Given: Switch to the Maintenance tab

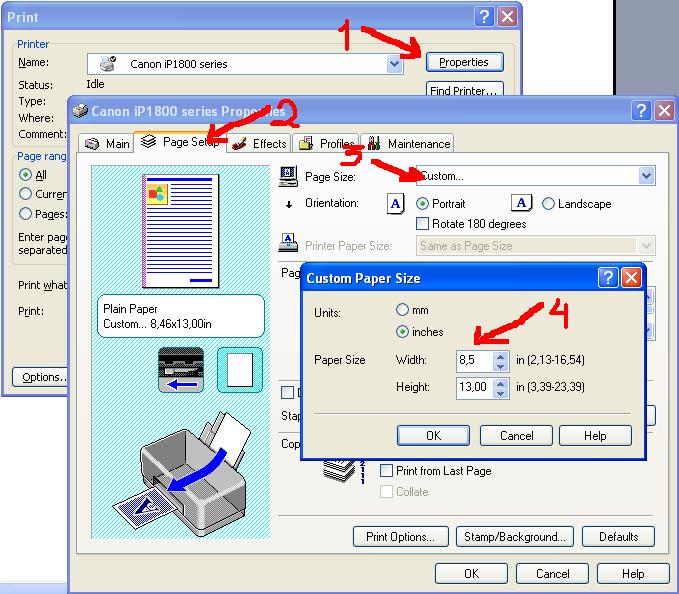Looking at the screenshot, I should point(407,143).
